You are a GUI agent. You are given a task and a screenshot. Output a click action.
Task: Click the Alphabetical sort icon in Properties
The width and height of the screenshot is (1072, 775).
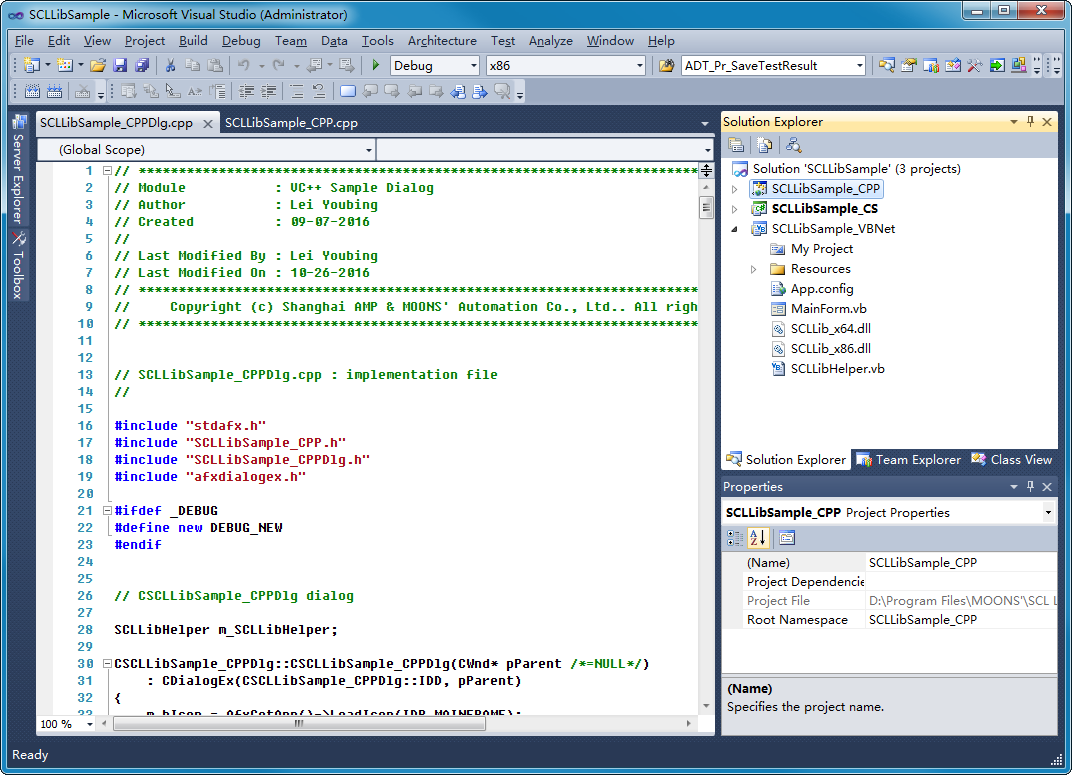pyautogui.click(x=758, y=539)
